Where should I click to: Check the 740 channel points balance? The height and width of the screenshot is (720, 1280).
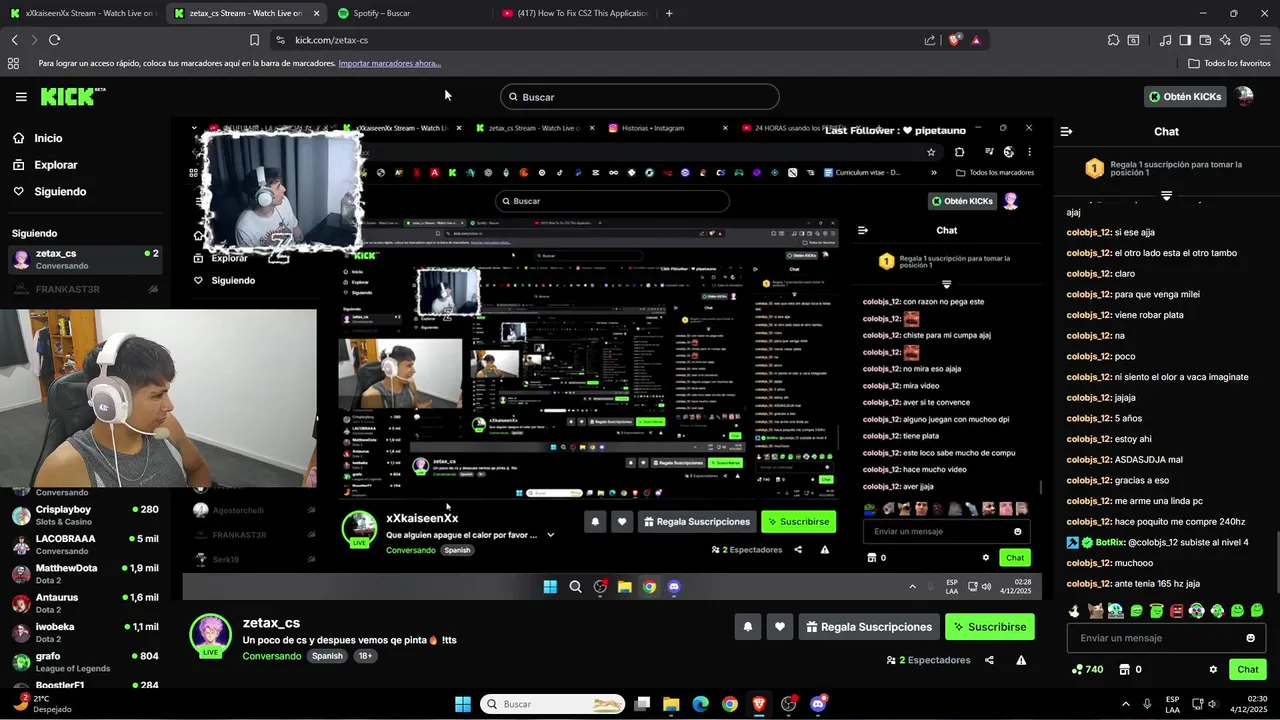1087,669
